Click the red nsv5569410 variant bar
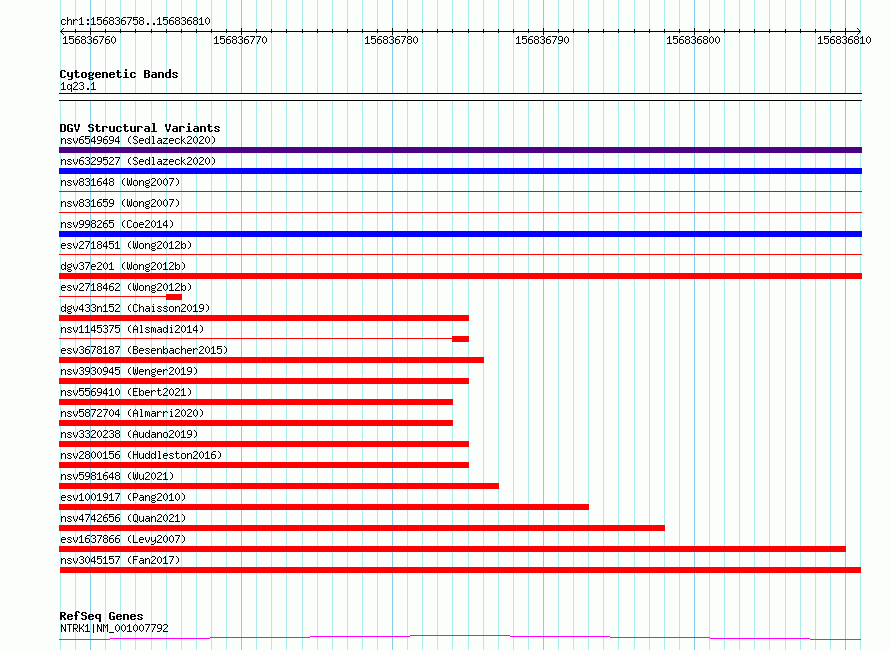 (256, 402)
